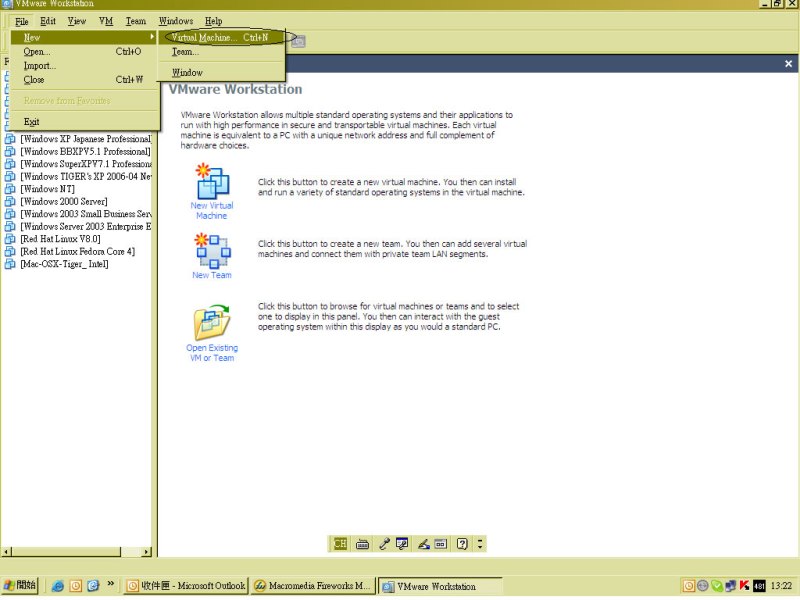The image size is (800, 600).
Task: Click the green shield tray icon
Action: pos(717,586)
